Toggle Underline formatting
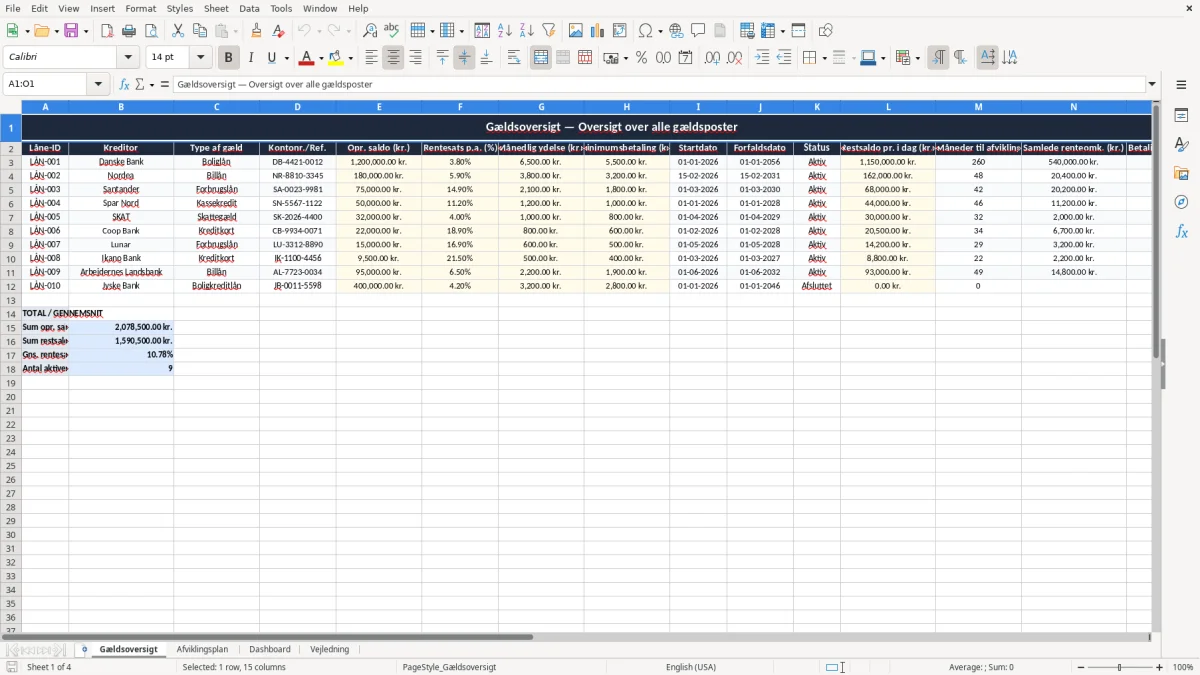The width and height of the screenshot is (1200, 675). tap(272, 58)
